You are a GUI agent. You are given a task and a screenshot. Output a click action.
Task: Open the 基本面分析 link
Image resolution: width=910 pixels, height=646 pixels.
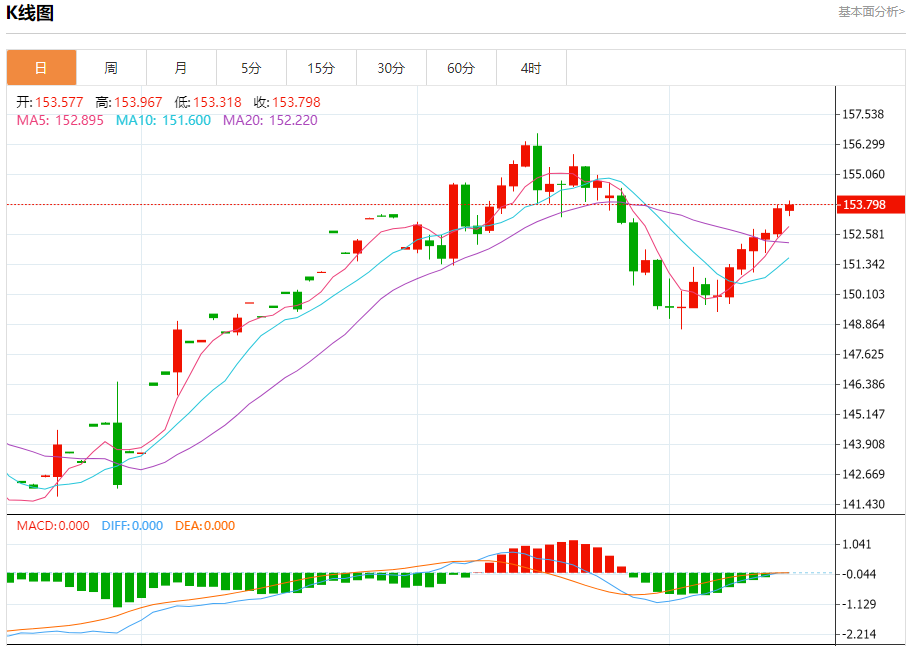871,12
